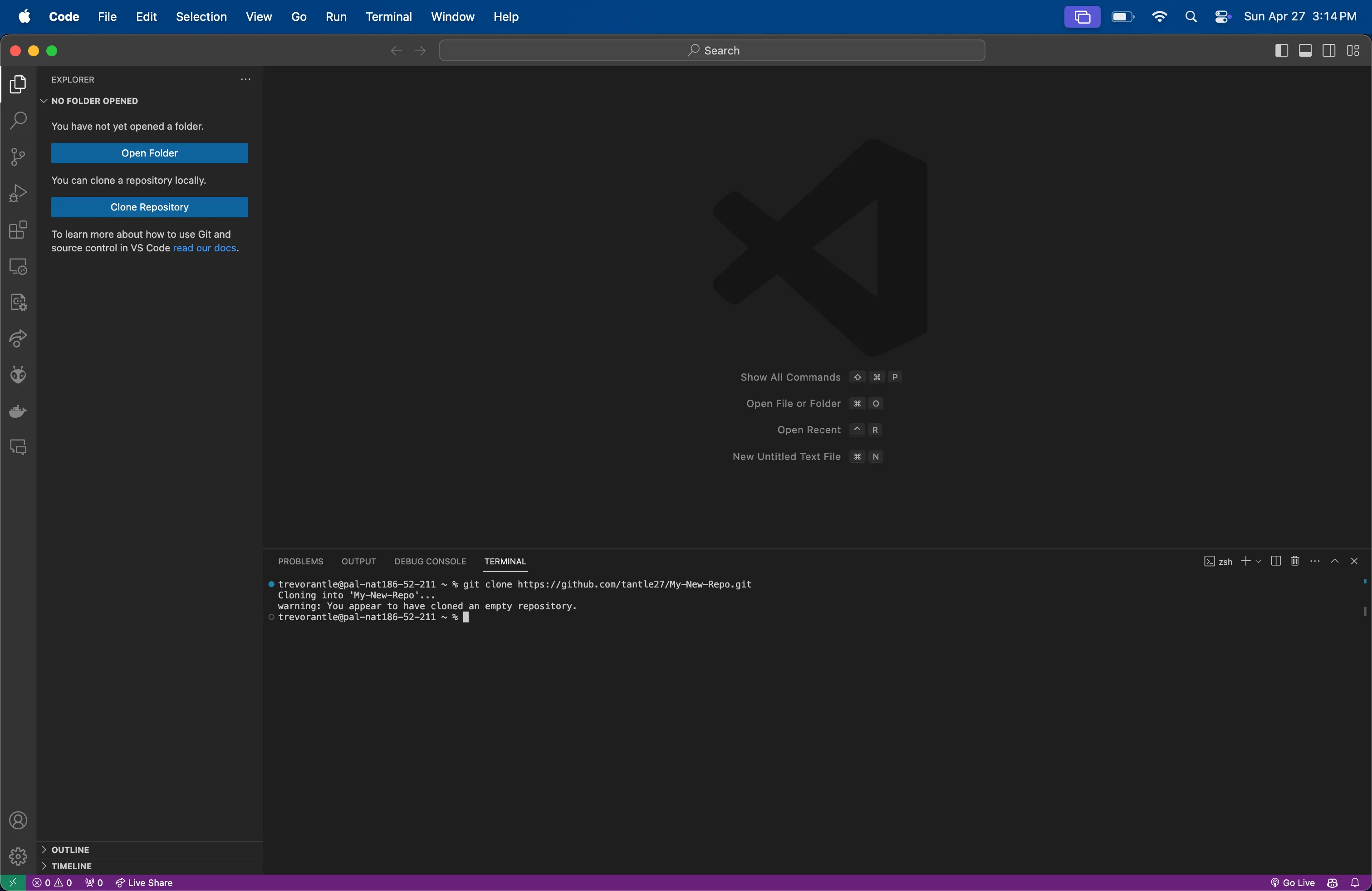Screen dimensions: 1372x891
Task: Click the Clone Repository button
Action: pyautogui.click(x=150, y=207)
